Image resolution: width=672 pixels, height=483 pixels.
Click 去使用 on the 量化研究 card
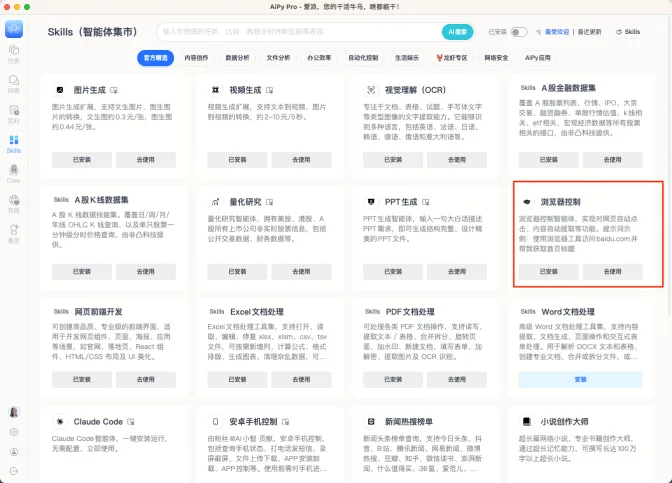[301, 272]
